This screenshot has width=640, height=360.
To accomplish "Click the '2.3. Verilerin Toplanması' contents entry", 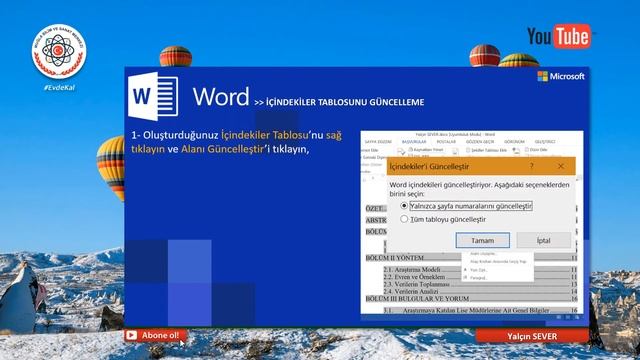I will (x=416, y=284).
